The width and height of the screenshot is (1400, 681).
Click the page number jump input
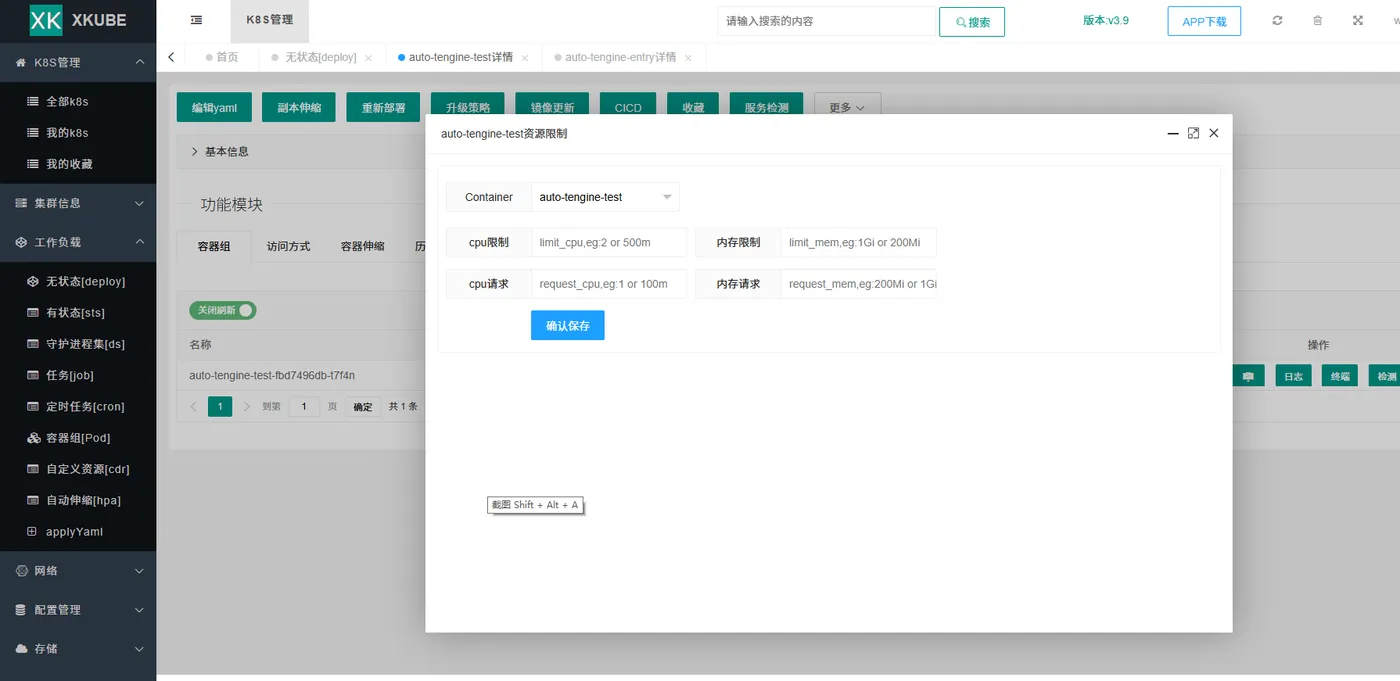click(304, 406)
